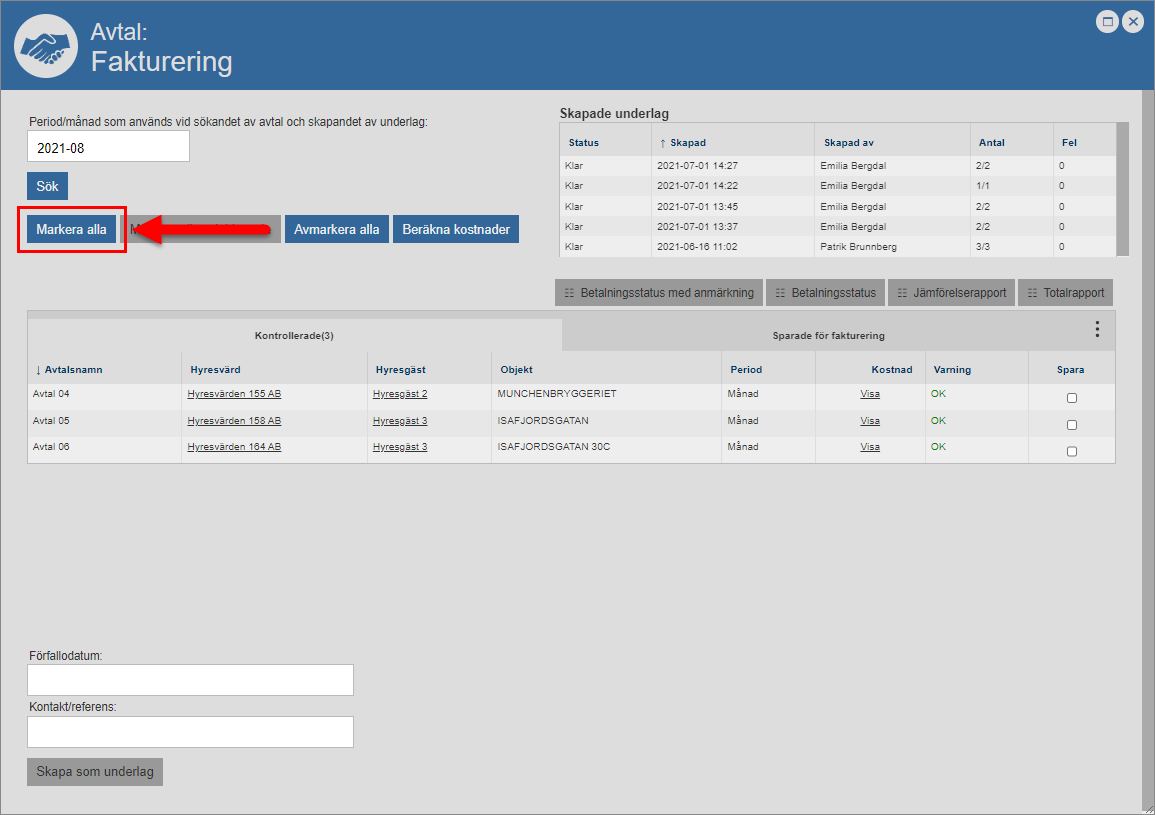Switch to Sparade för fakturering tab
The width and height of the screenshot is (1155, 815).
tap(828, 336)
